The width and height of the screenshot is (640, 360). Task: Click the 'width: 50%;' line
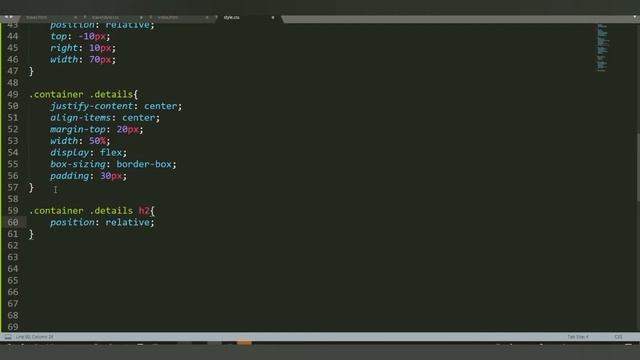click(x=80, y=141)
